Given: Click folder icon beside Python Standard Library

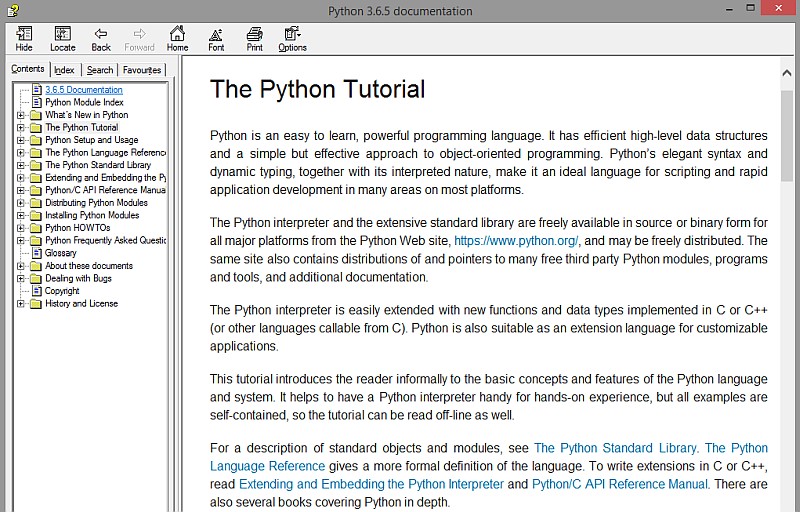Looking at the screenshot, I should coord(36,165).
